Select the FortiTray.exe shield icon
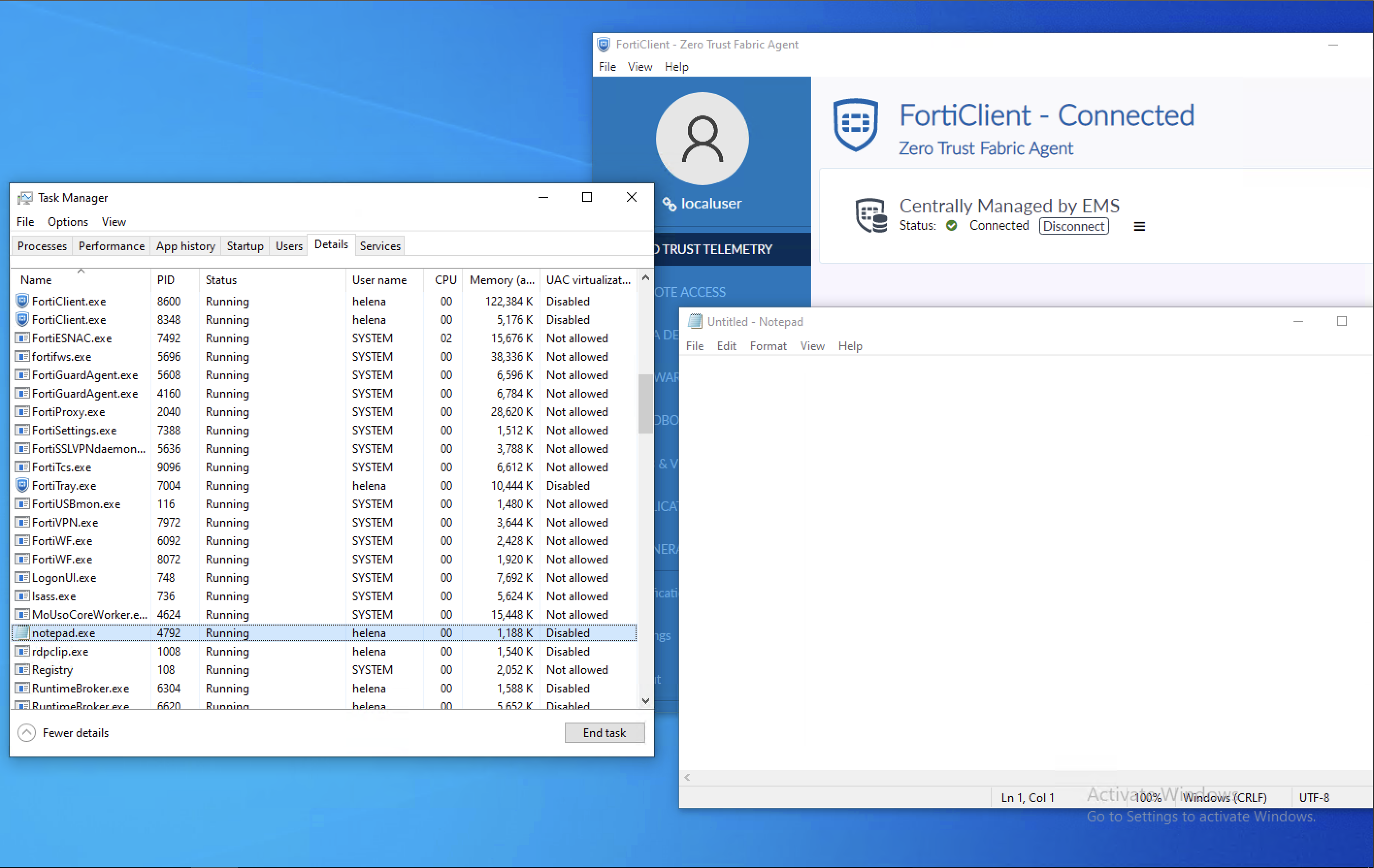Viewport: 1374px width, 868px height. point(22,485)
